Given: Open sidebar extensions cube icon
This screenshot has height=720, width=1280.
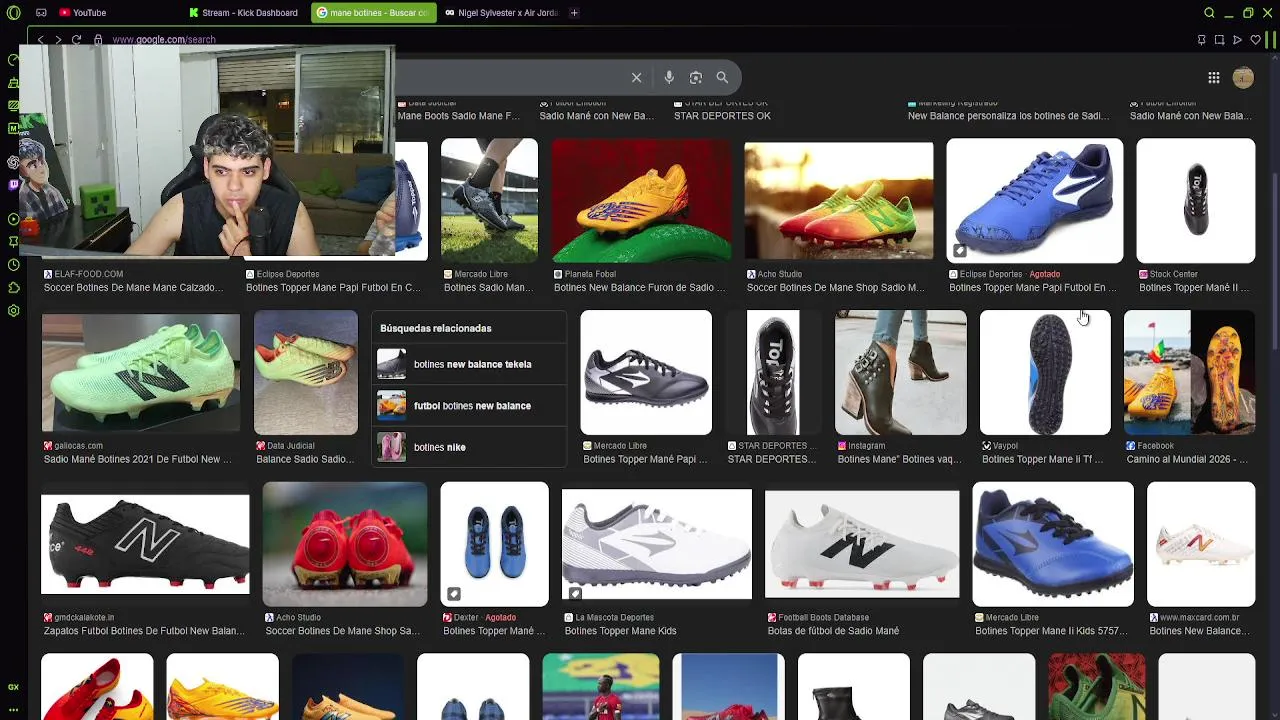Looking at the screenshot, I should point(13,288).
